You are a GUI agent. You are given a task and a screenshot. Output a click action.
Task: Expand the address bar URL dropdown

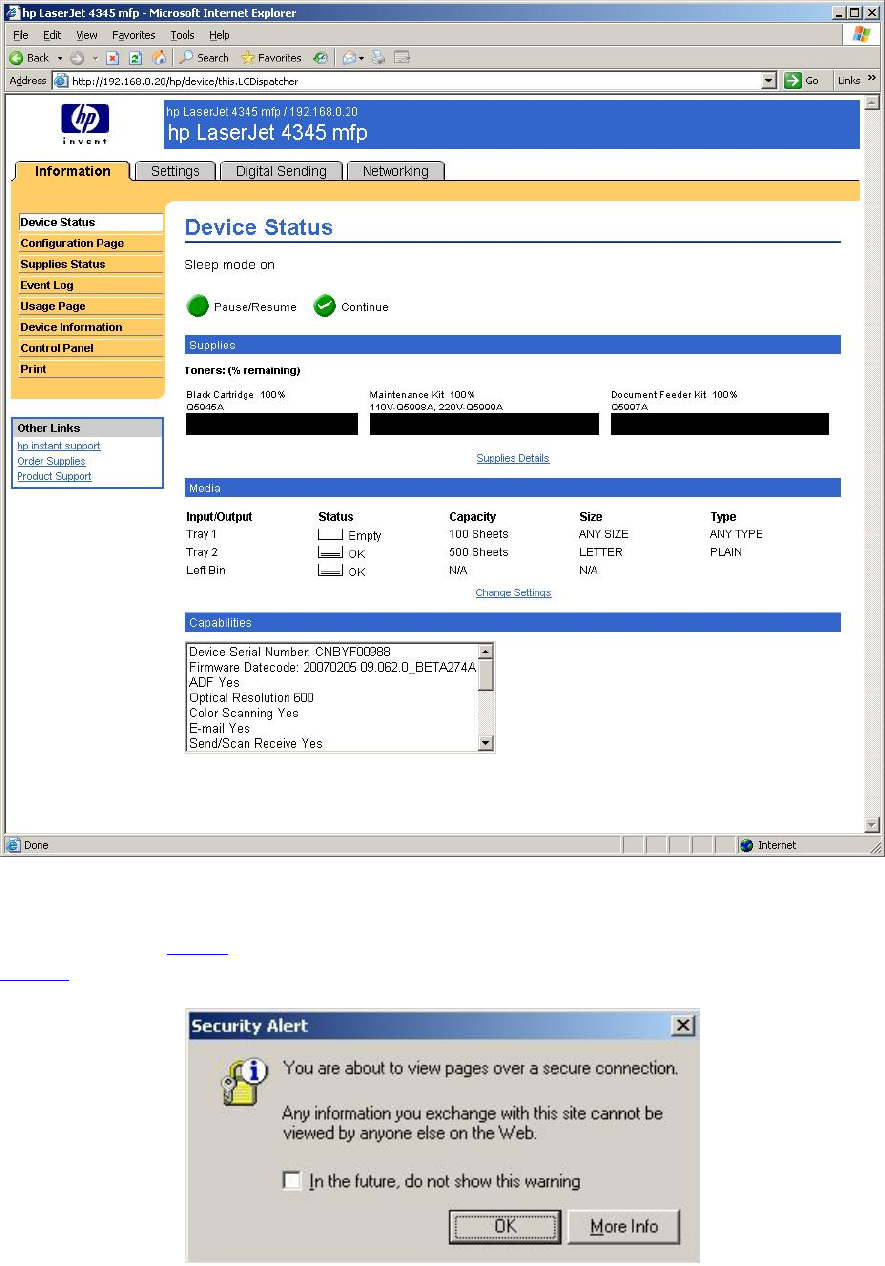click(x=768, y=81)
